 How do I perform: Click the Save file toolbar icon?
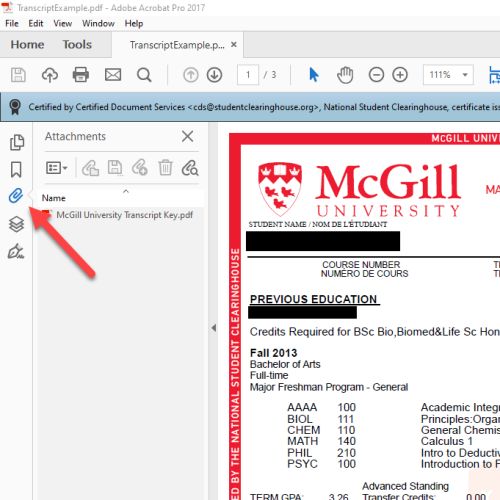(18, 75)
